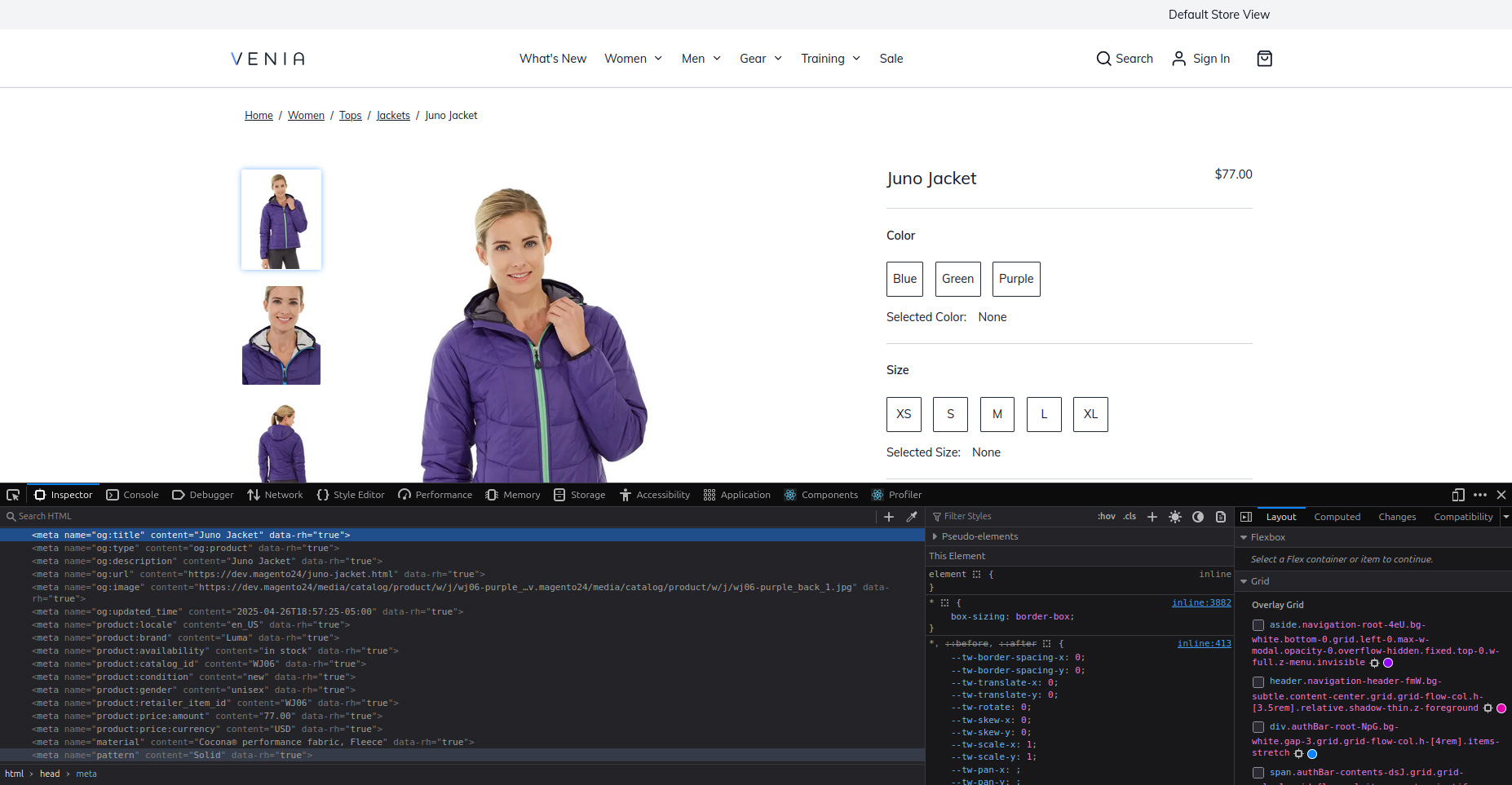The height and width of the screenshot is (785, 1512).
Task: Switch to the Console tab
Action: [132, 495]
